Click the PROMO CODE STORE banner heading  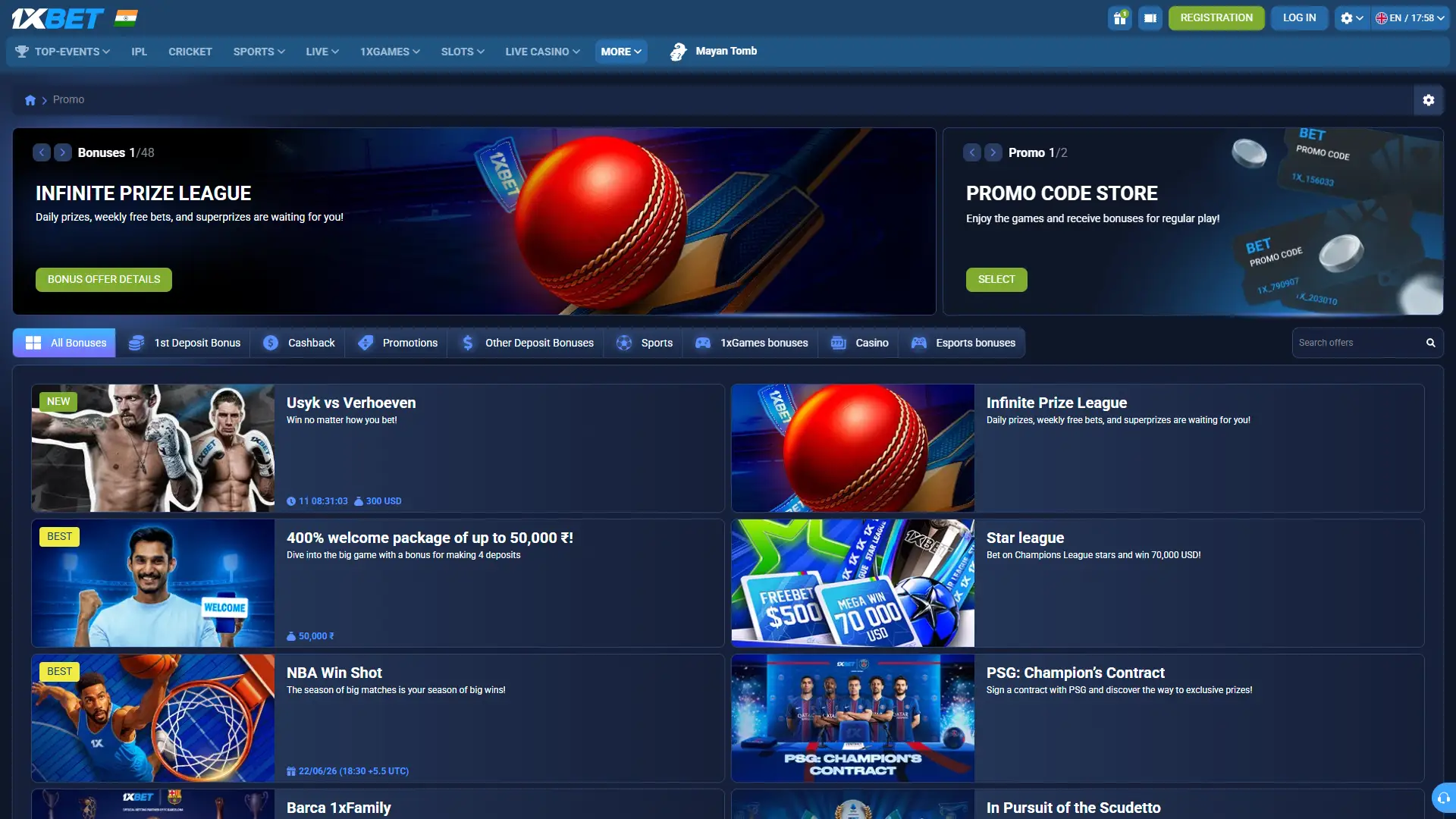tap(1062, 193)
